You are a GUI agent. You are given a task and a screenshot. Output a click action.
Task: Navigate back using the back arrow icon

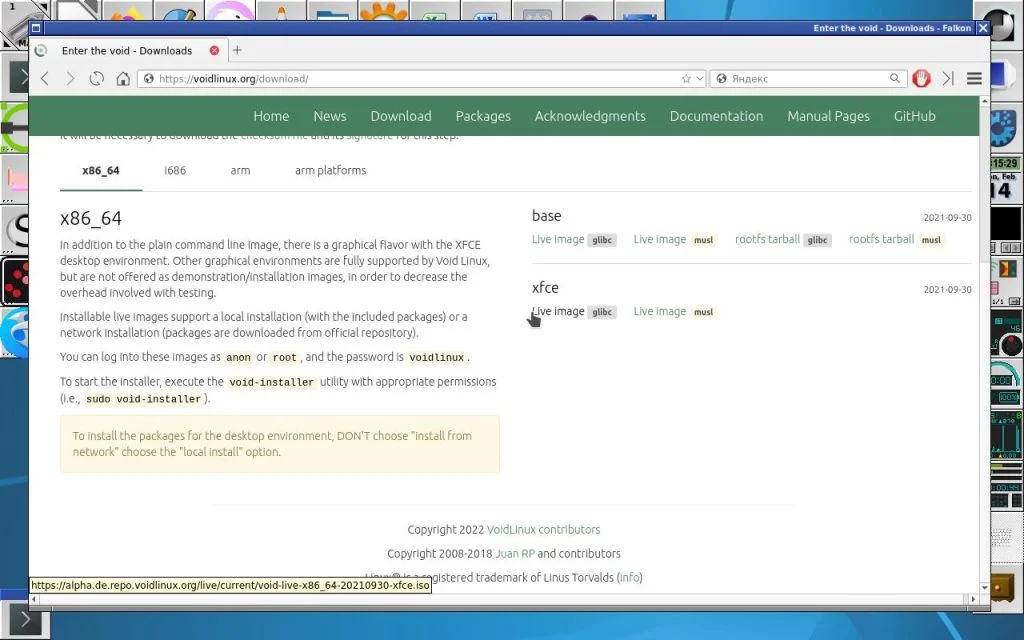[44, 77]
